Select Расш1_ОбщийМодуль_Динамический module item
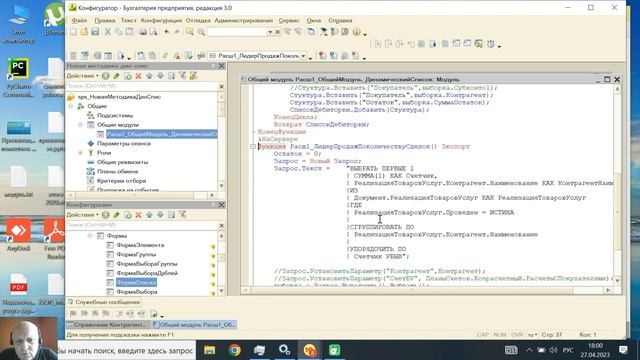This screenshot has width=640, height=360. [x=162, y=134]
